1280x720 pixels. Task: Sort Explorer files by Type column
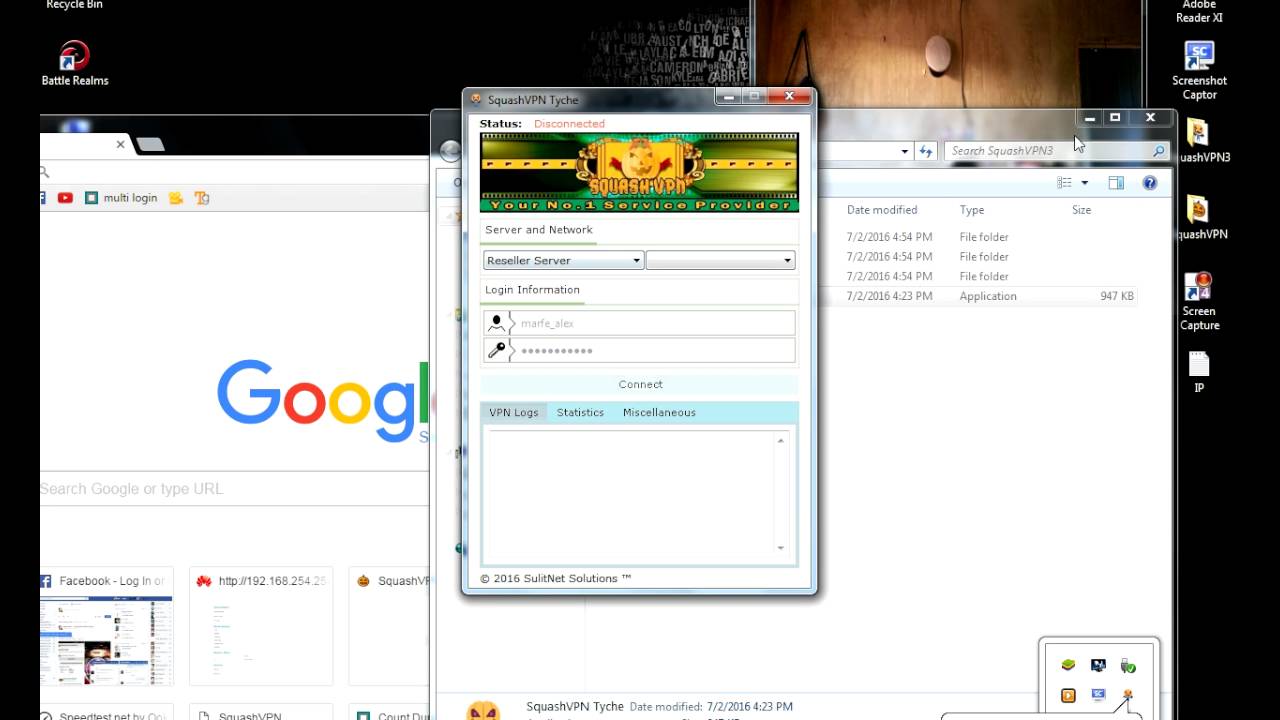click(972, 210)
